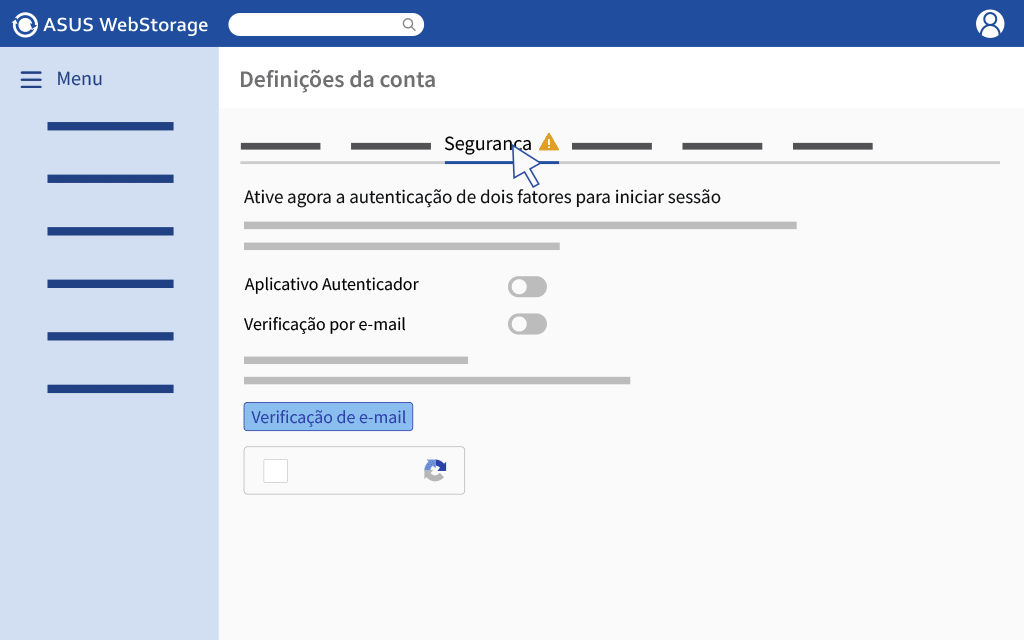Viewport: 1024px width, 640px height.
Task: Click the ASUS WebStorage logo icon
Action: (25, 25)
